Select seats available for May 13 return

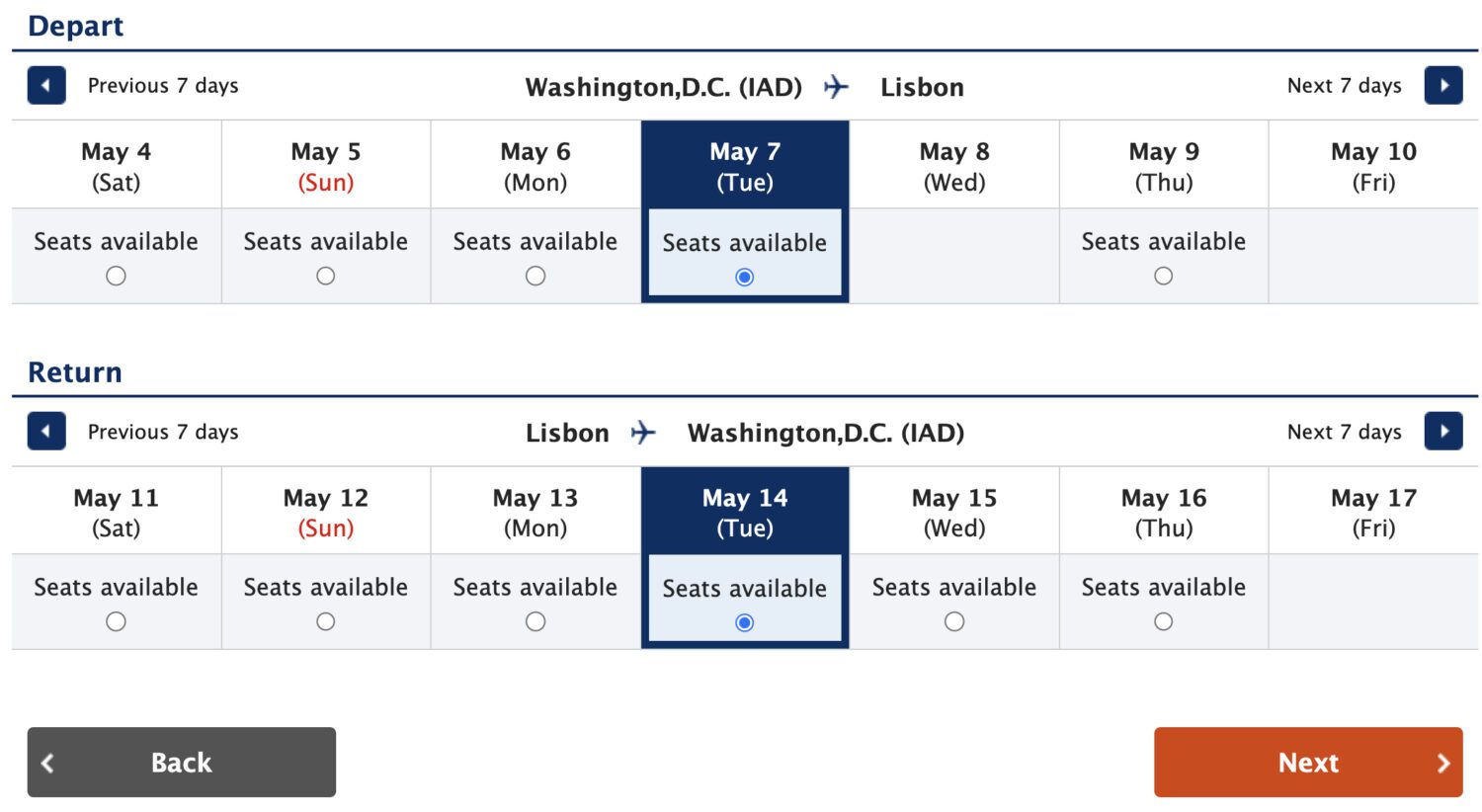coord(535,622)
